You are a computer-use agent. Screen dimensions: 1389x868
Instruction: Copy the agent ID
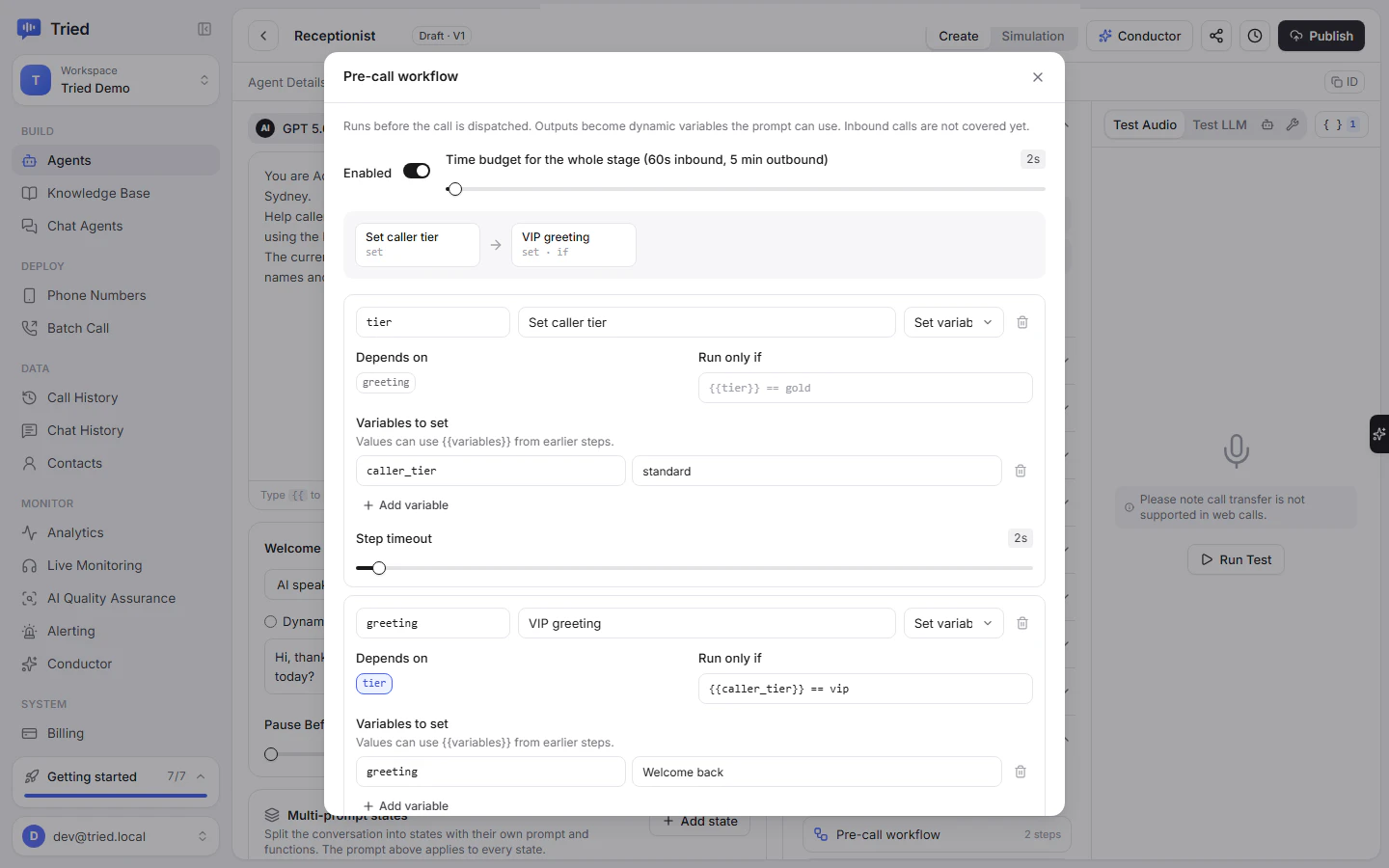(x=1345, y=82)
